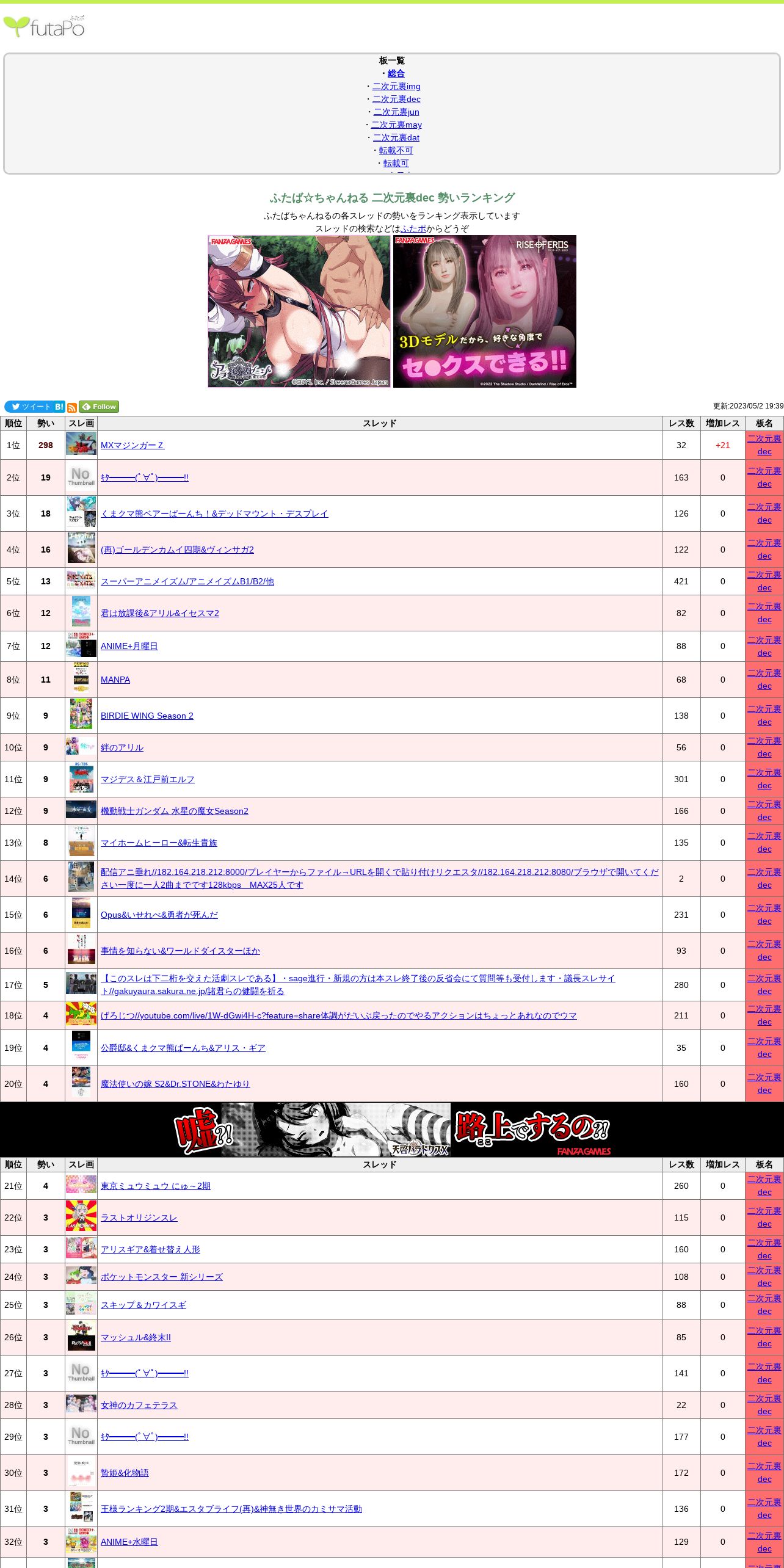Open the ANIME+水曜日 thread link
This screenshot has height=1568, width=784.
[129, 1542]
